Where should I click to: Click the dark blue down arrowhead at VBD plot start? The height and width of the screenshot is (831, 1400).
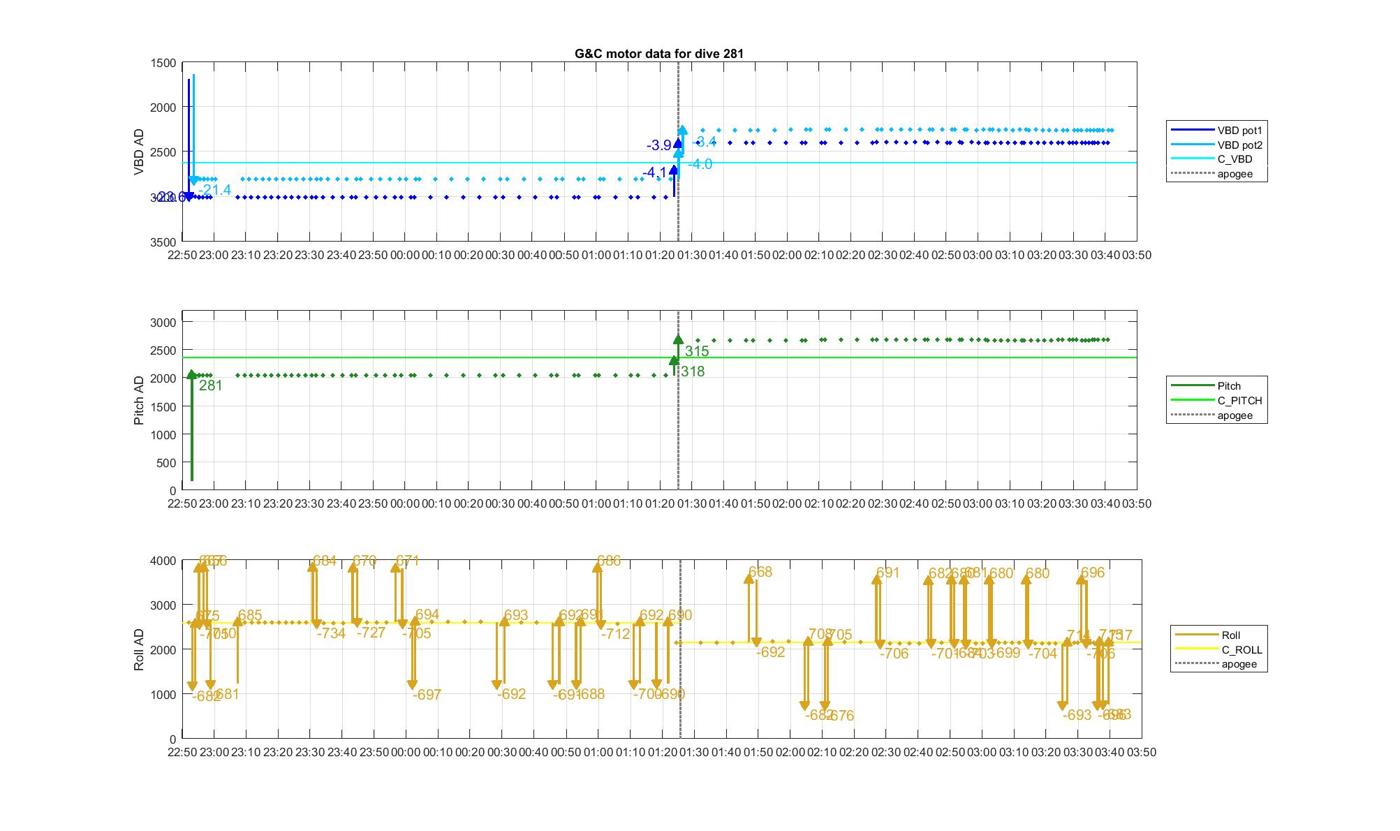click(188, 197)
